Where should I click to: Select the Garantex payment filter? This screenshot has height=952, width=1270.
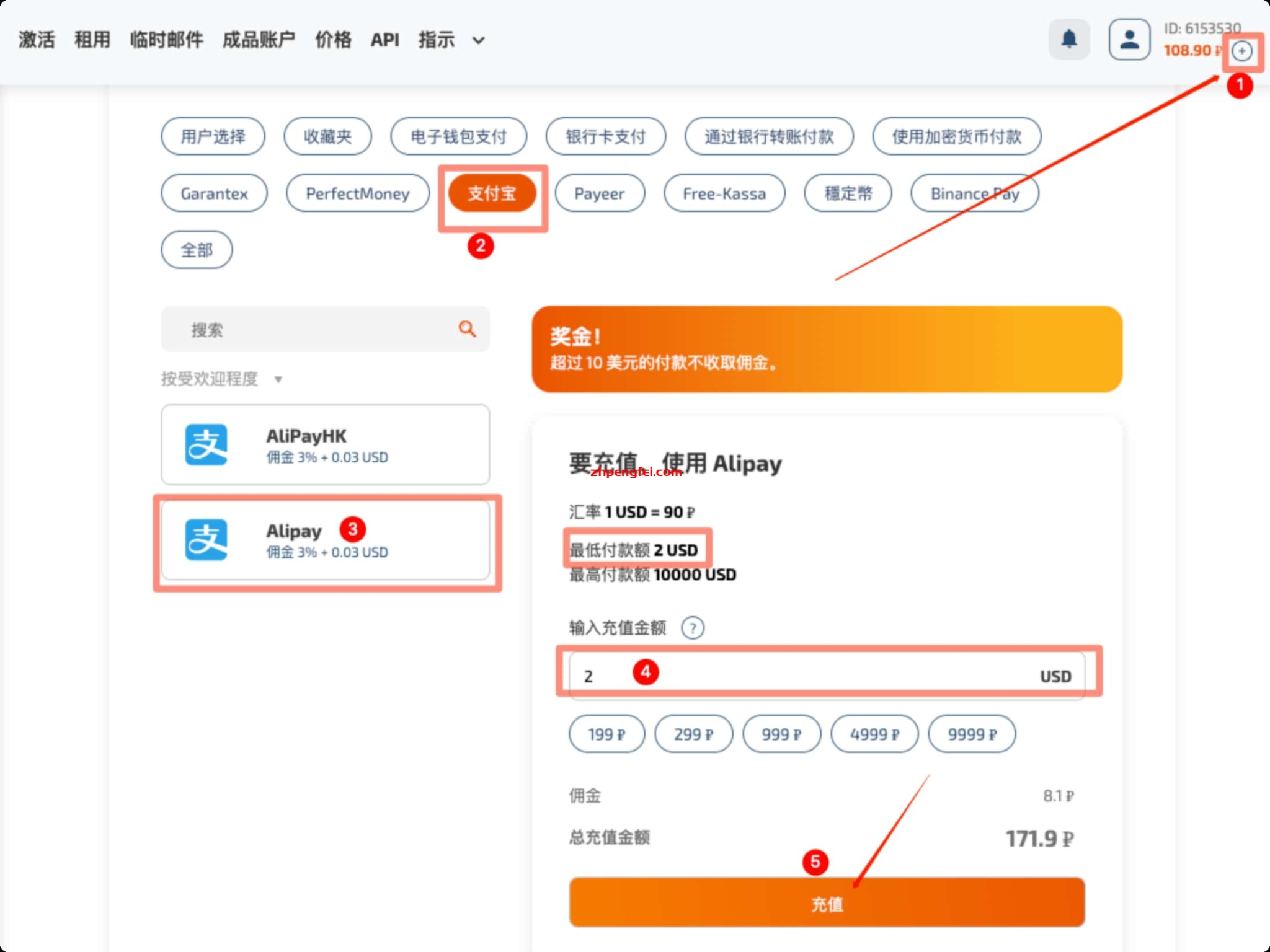click(x=214, y=193)
